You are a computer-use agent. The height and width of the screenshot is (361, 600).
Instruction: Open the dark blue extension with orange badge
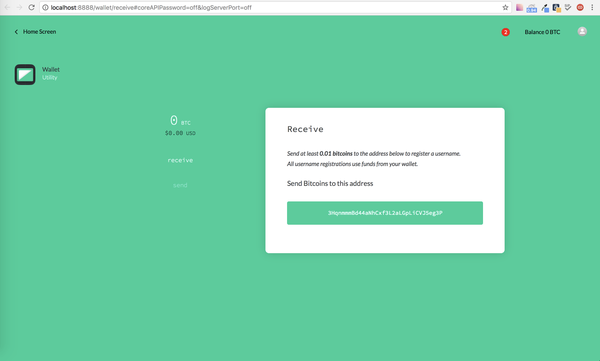pyautogui.click(x=556, y=8)
